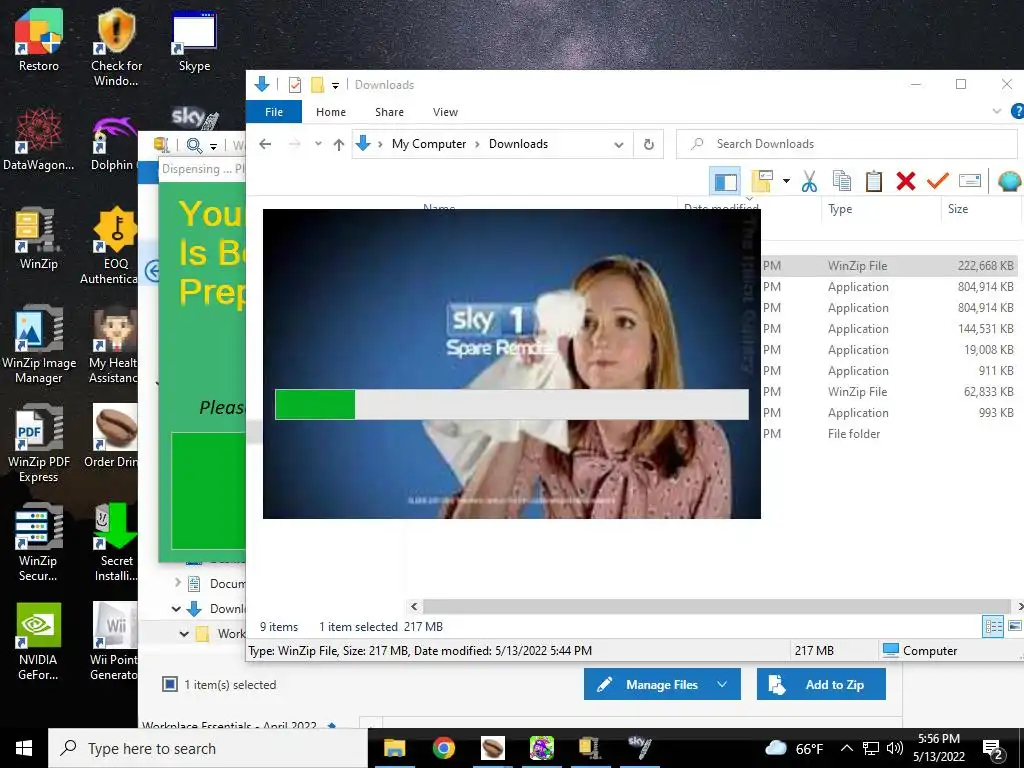Click the green progress bar on the video
This screenshot has width=1024, height=768.
(511, 404)
